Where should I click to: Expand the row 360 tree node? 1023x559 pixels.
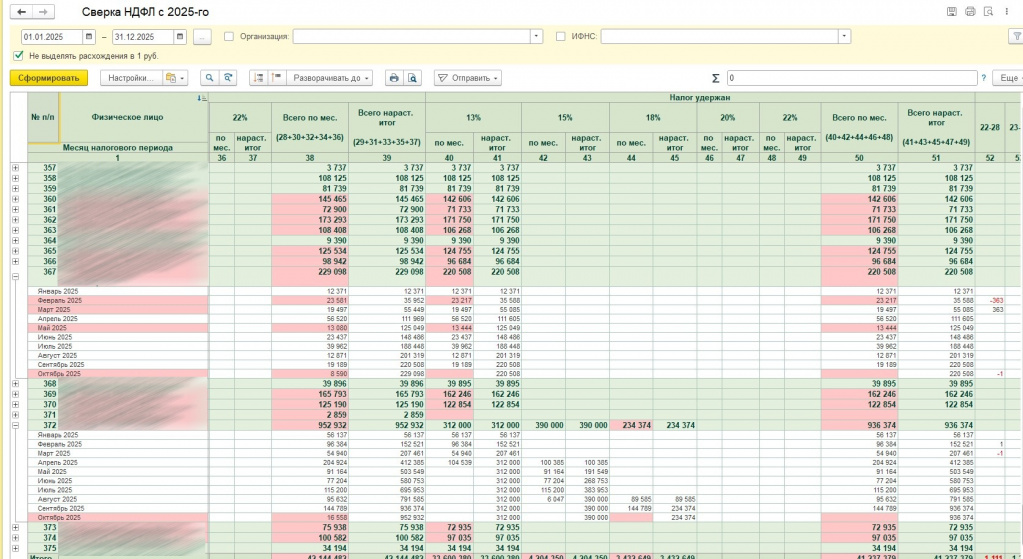(15, 200)
